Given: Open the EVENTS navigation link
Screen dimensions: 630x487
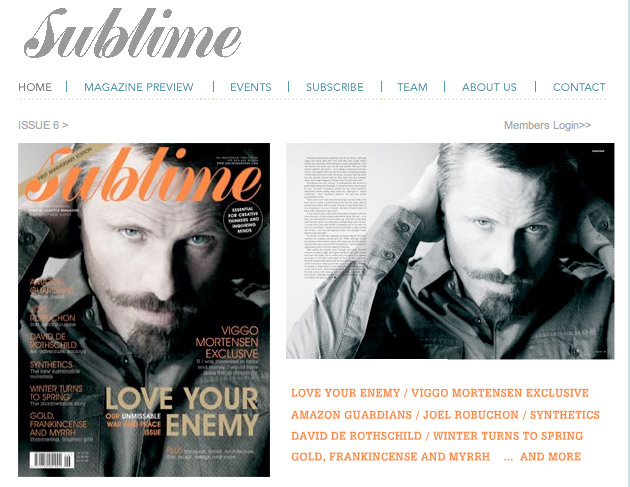Looking at the screenshot, I should click(x=251, y=87).
